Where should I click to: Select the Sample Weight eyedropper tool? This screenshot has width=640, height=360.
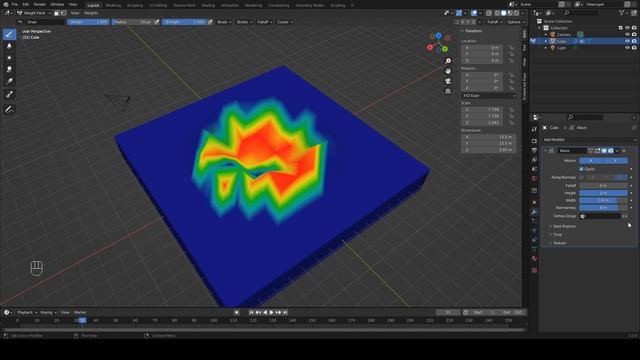tap(9, 95)
